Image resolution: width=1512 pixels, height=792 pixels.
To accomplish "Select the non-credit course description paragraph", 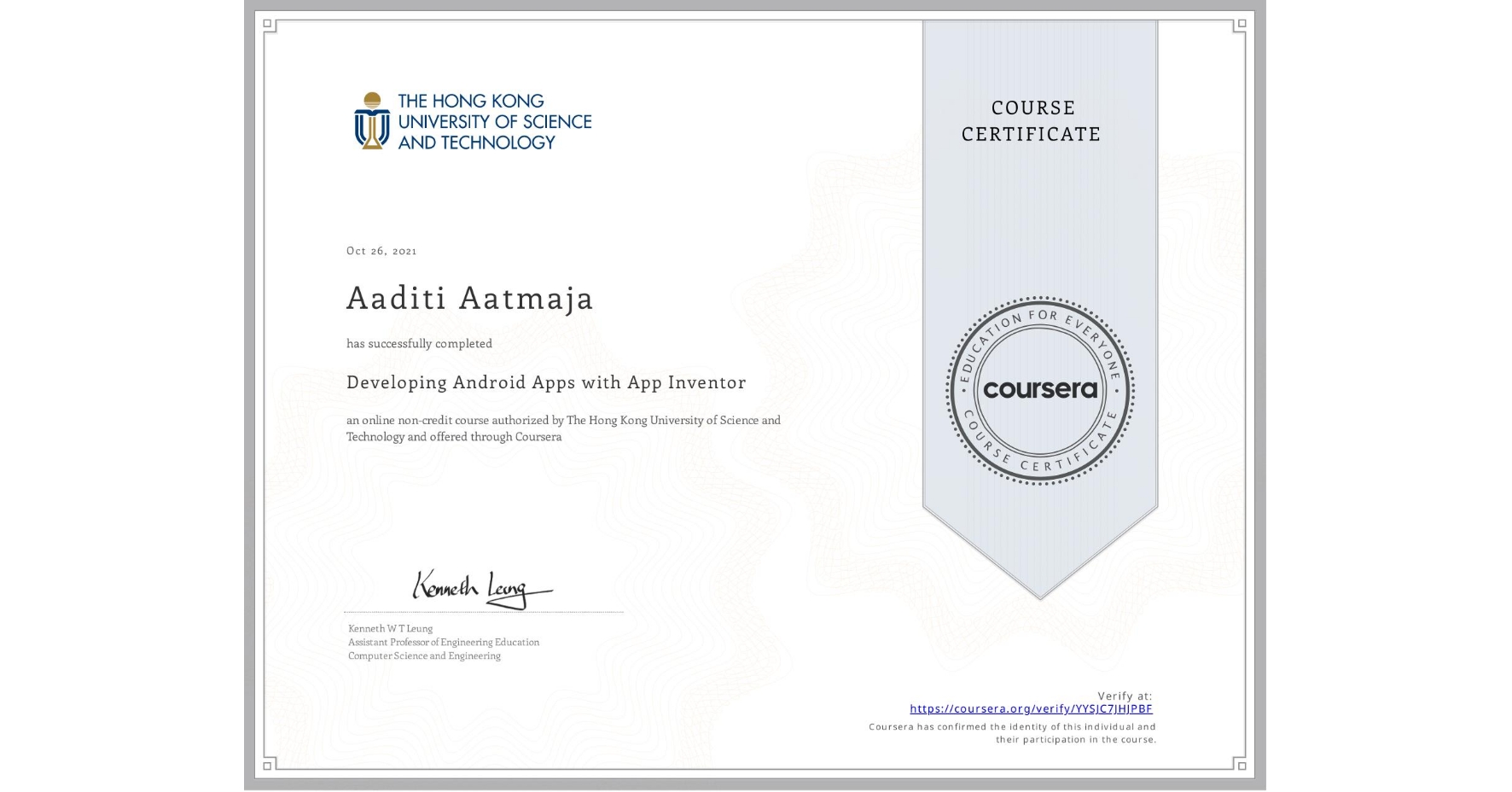I will 563,428.
